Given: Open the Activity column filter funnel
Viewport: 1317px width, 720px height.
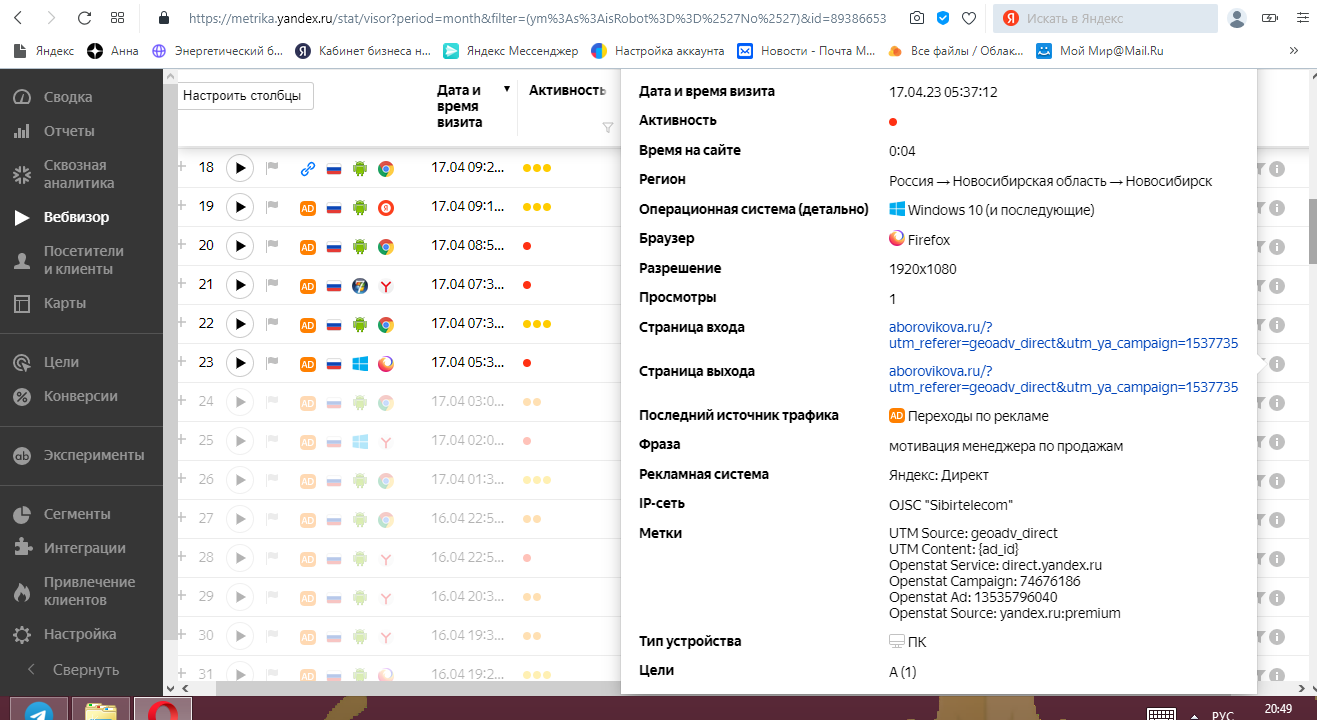Looking at the screenshot, I should coord(607,127).
